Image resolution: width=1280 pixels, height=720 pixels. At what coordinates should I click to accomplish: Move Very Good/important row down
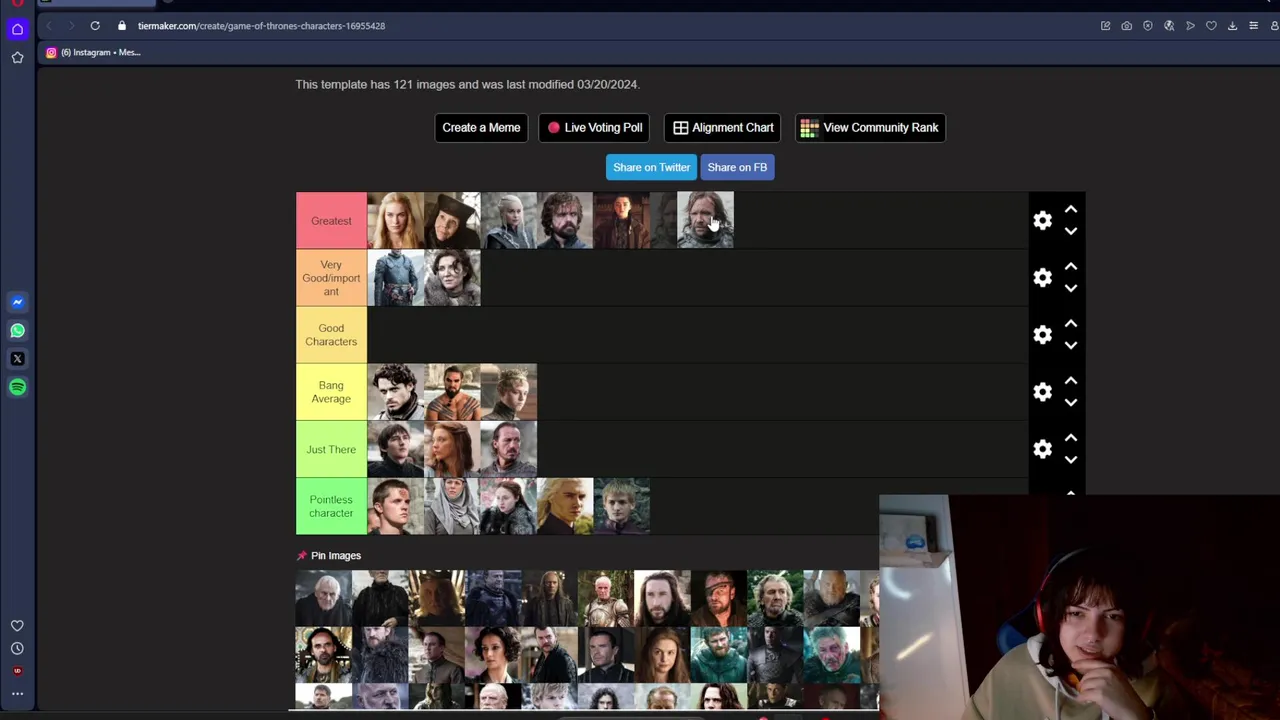point(1071,288)
